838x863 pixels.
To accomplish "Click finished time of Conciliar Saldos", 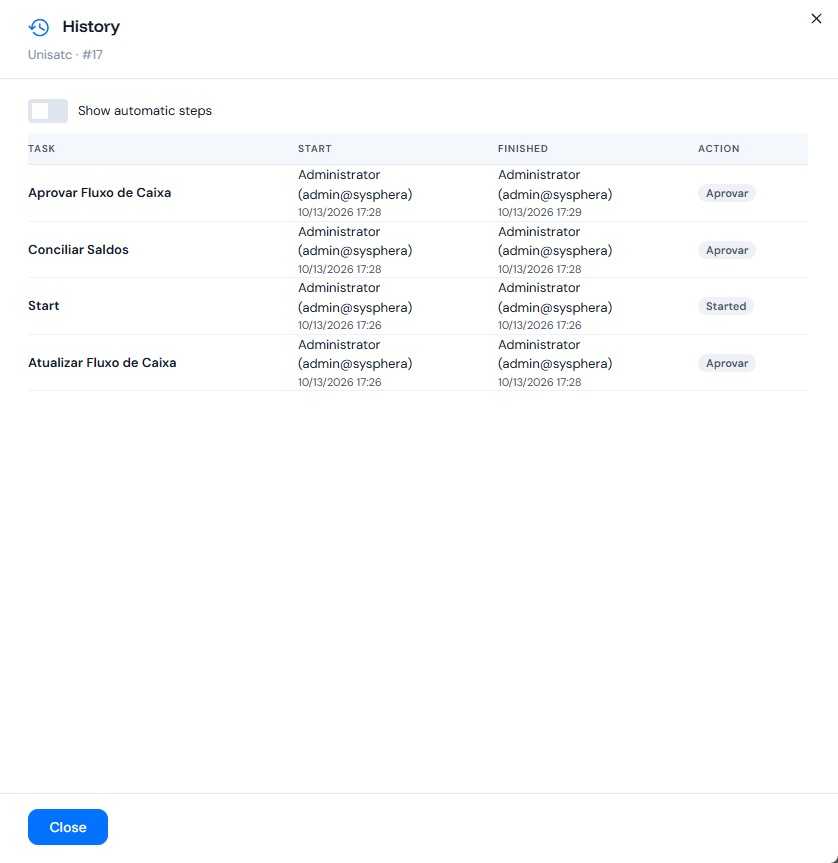I will (540, 269).
